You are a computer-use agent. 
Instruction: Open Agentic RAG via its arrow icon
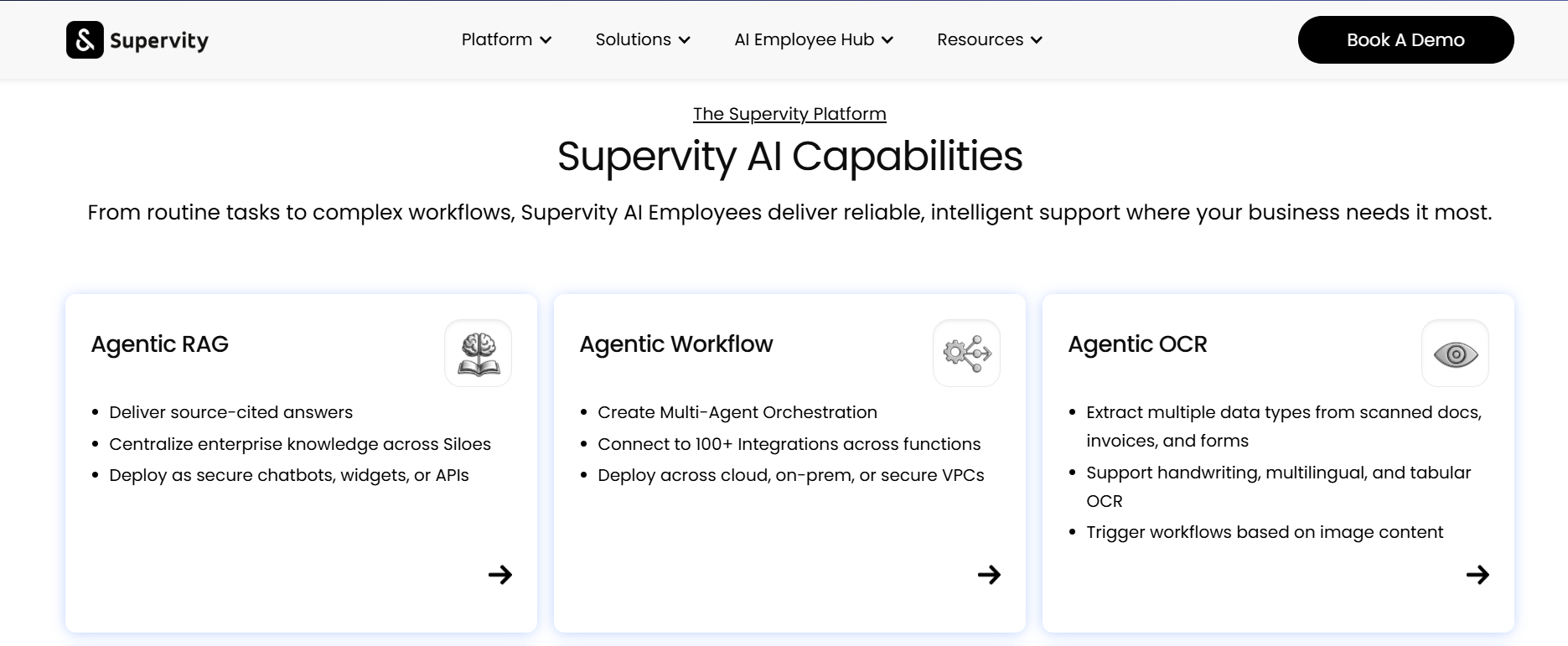(500, 575)
